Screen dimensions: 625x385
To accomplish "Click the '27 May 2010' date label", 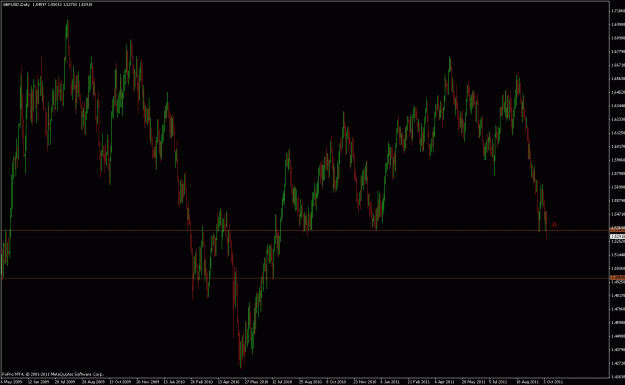I will click(x=256, y=382).
